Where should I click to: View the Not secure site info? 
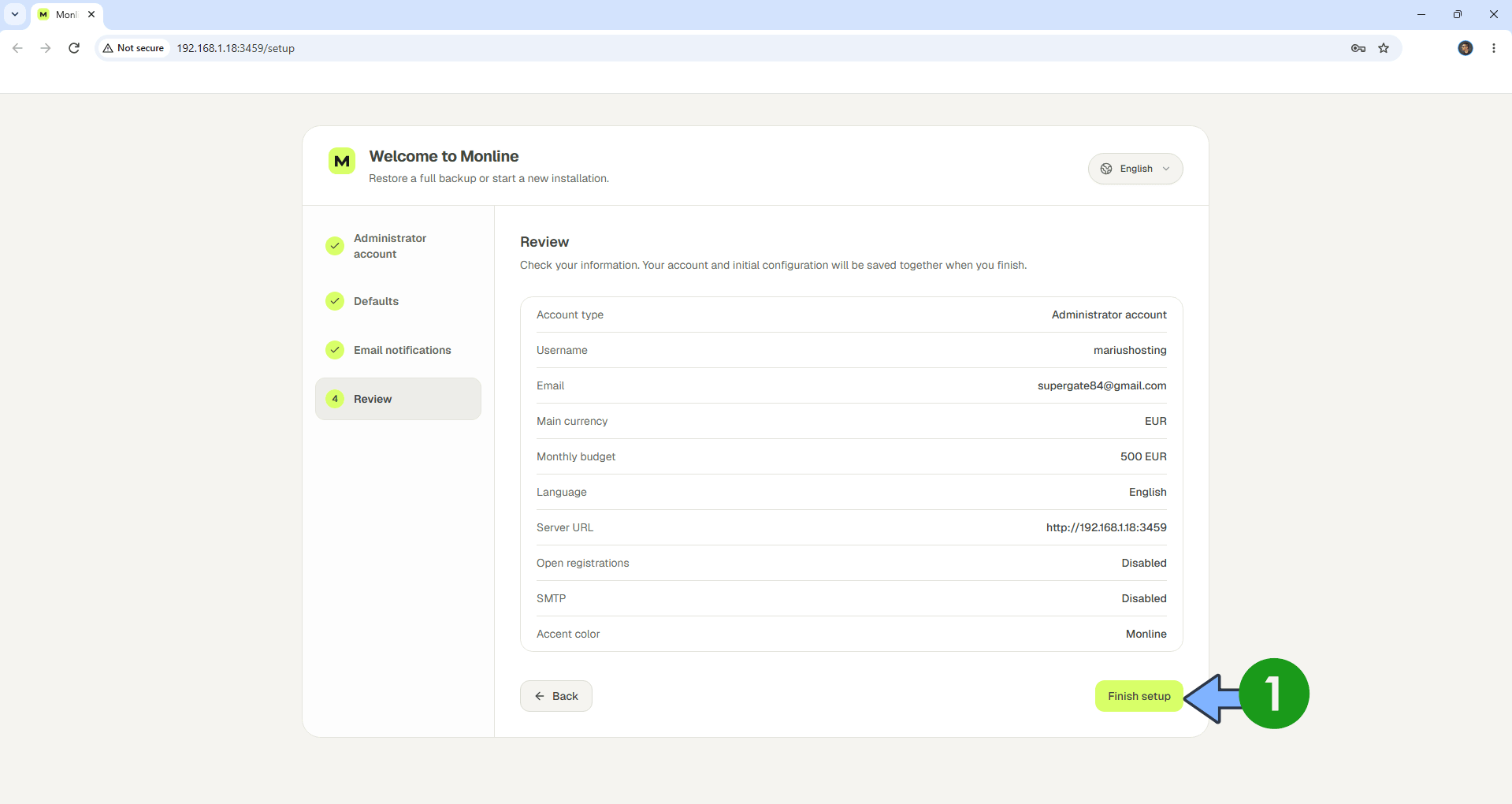(133, 48)
